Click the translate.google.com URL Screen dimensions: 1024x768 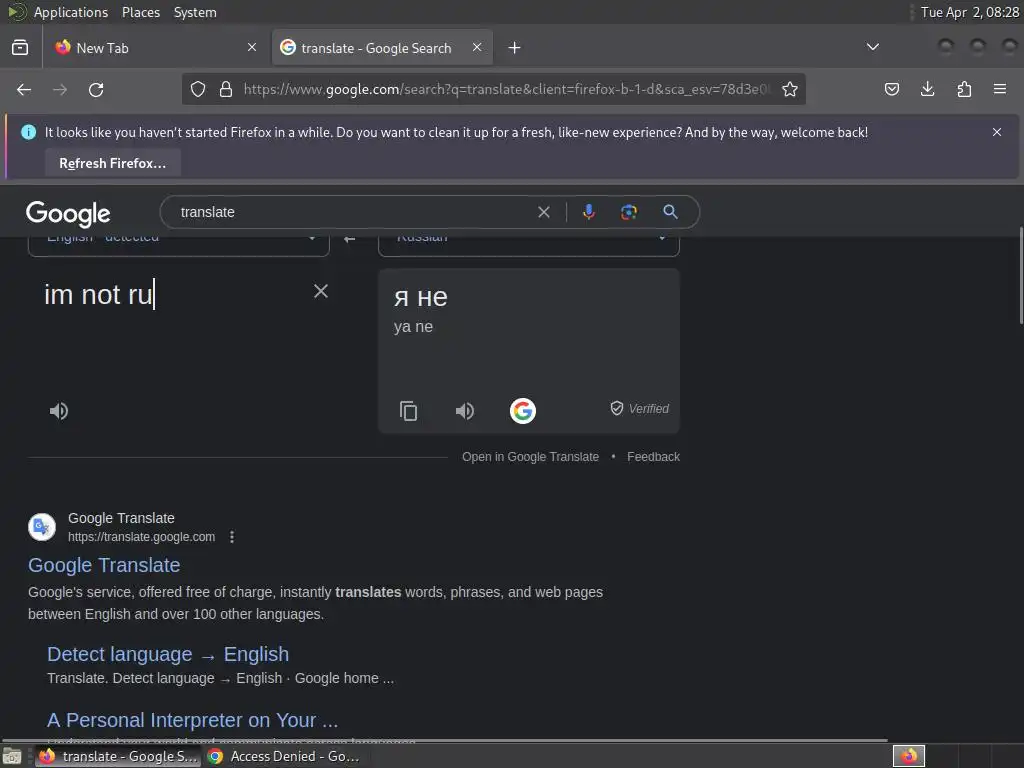pyautogui.click(x=142, y=537)
